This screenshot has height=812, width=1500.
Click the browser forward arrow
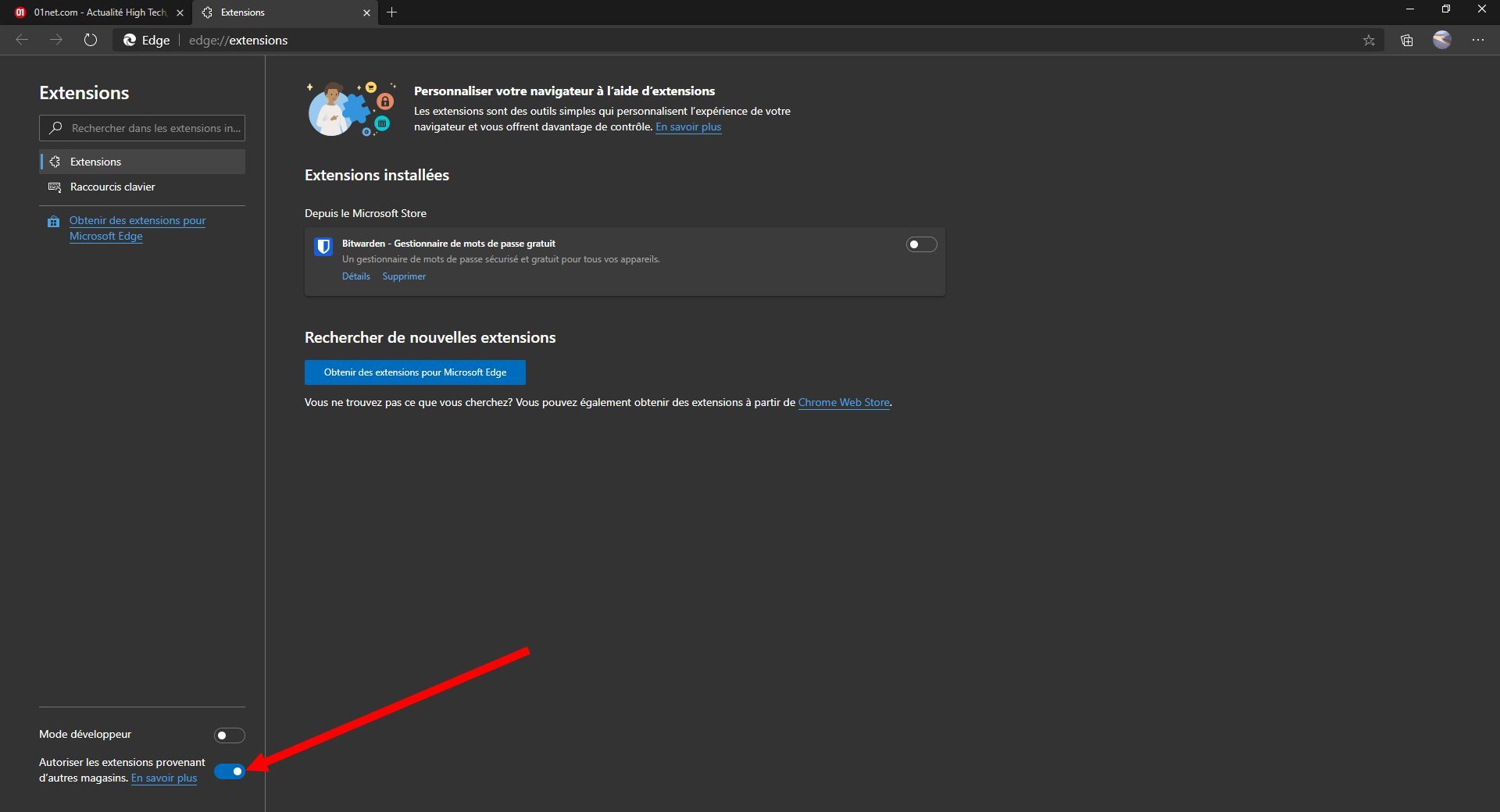click(x=56, y=40)
